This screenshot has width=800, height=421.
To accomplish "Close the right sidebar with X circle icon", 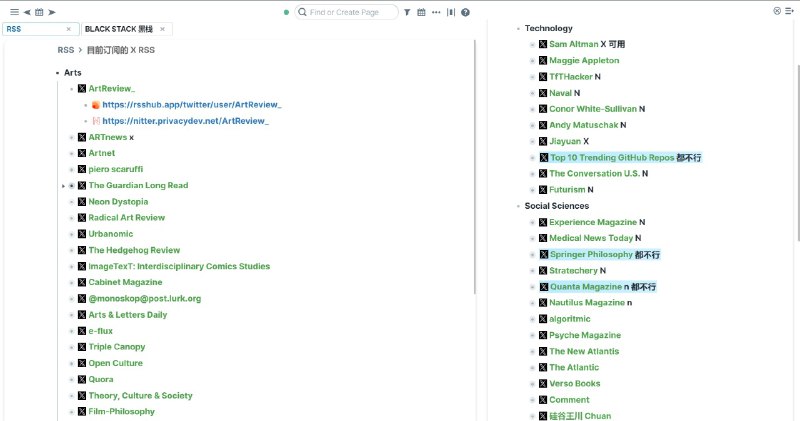I will click(777, 11).
